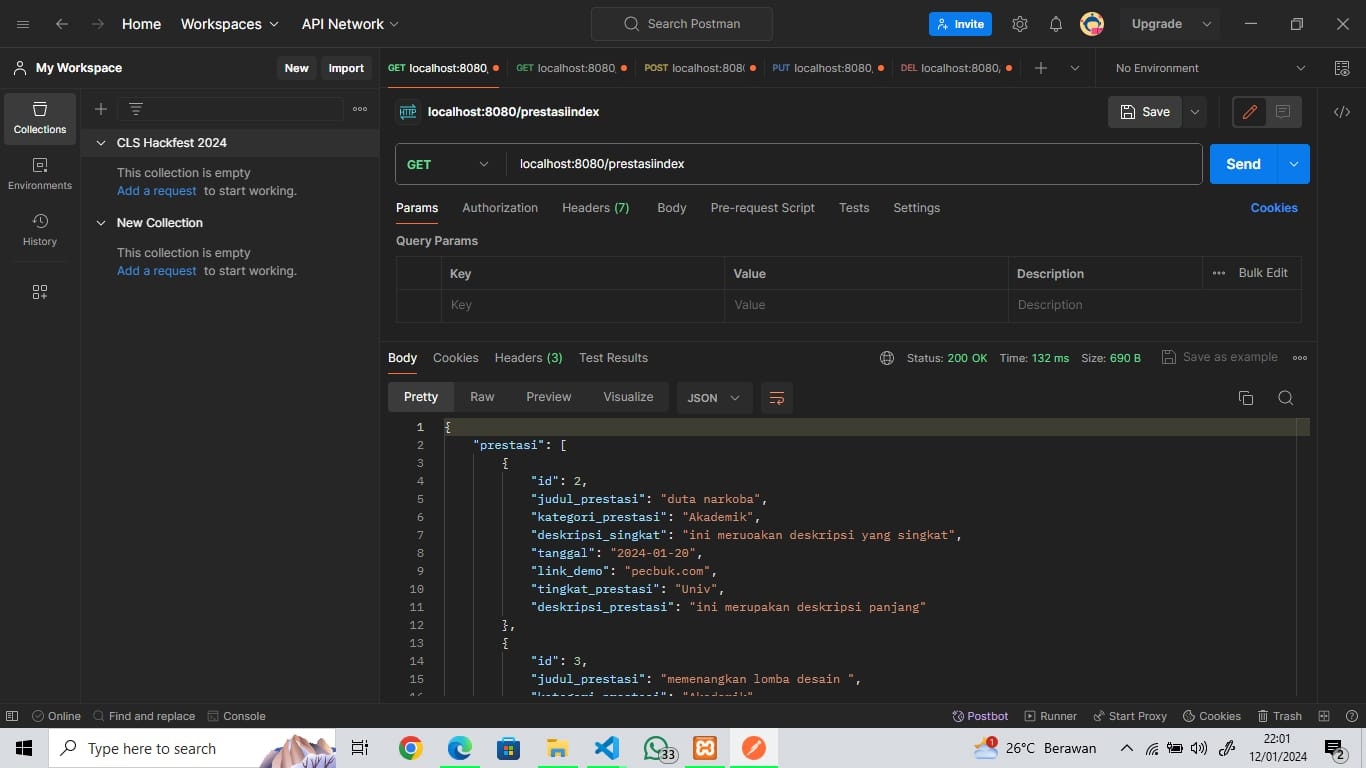The height and width of the screenshot is (768, 1366).
Task: Switch to comment mode toggle
Action: click(x=1283, y=112)
